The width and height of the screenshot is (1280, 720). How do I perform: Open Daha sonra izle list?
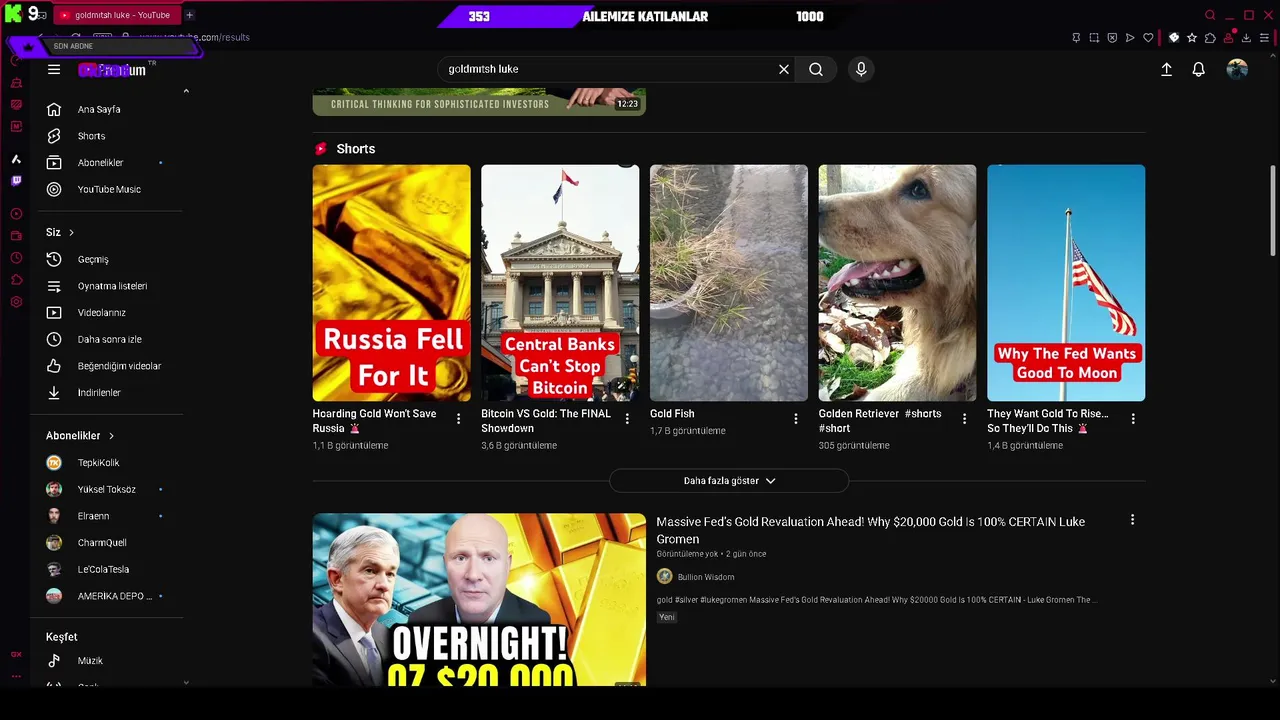pyautogui.click(x=108, y=339)
